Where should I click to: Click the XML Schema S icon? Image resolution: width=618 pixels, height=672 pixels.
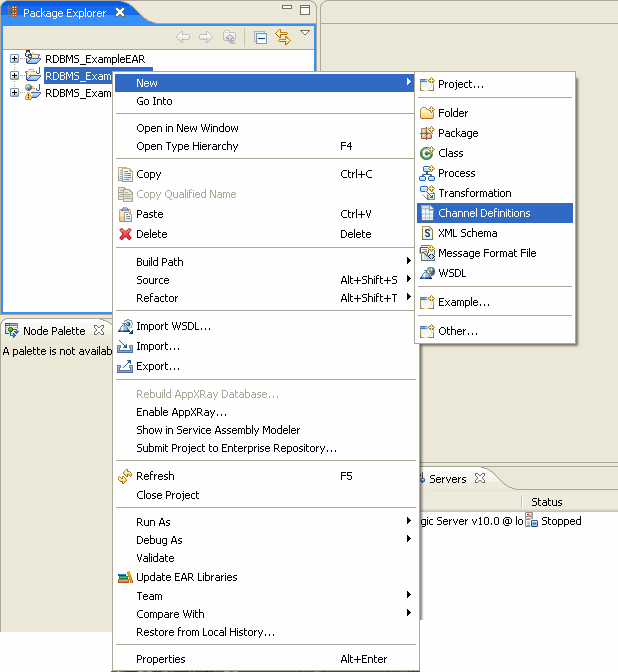pos(427,233)
